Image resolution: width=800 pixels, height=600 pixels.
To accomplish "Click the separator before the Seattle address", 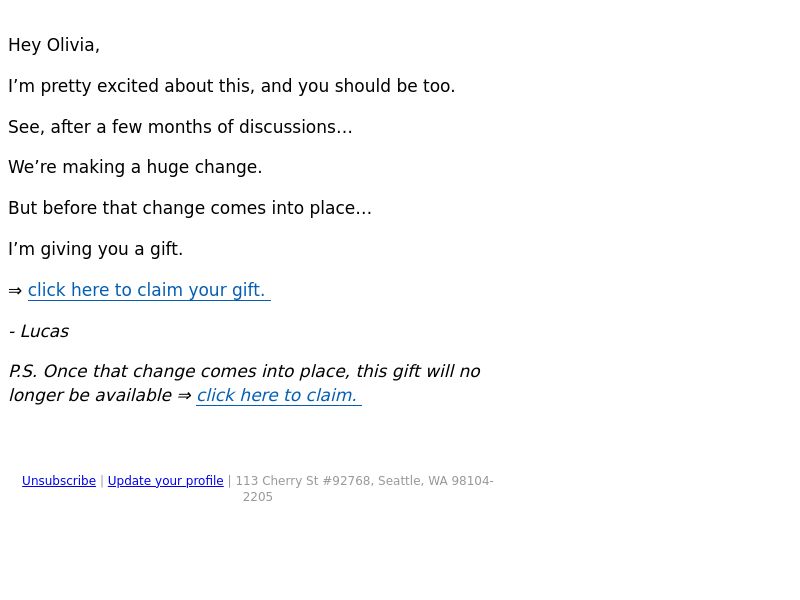I will tap(230, 481).
